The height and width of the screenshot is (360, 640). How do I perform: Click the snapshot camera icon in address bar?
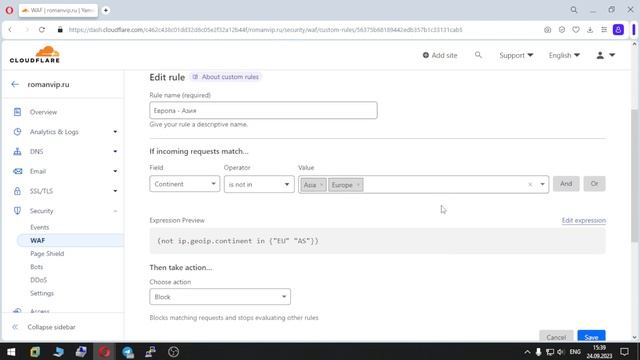pyautogui.click(x=547, y=30)
